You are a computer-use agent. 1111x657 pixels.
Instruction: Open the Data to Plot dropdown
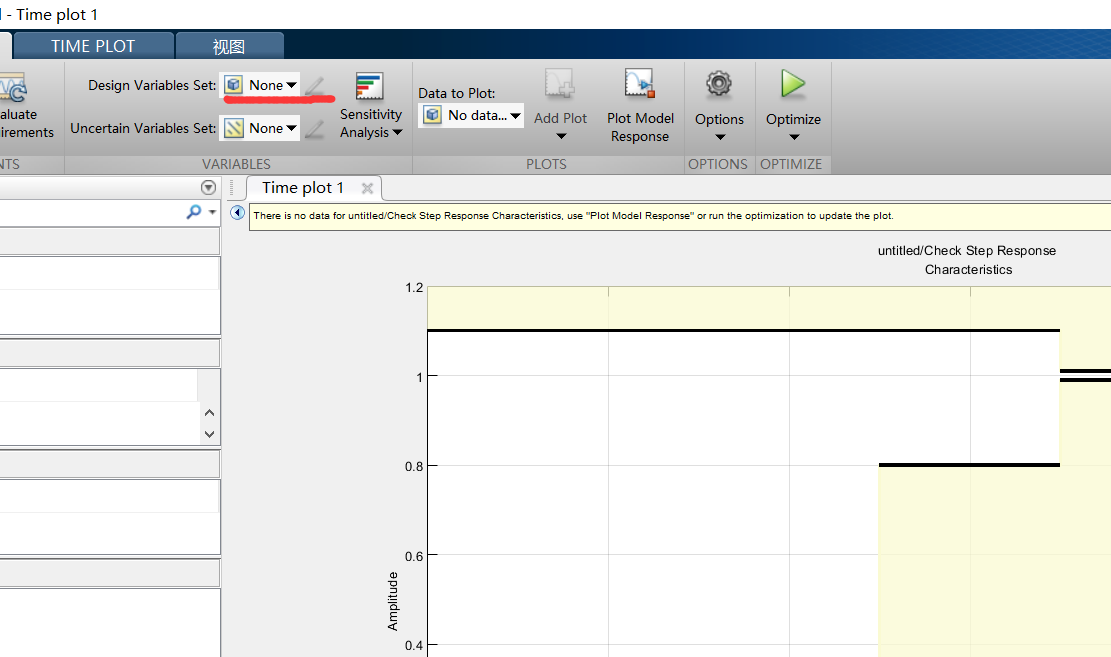[x=470, y=116]
